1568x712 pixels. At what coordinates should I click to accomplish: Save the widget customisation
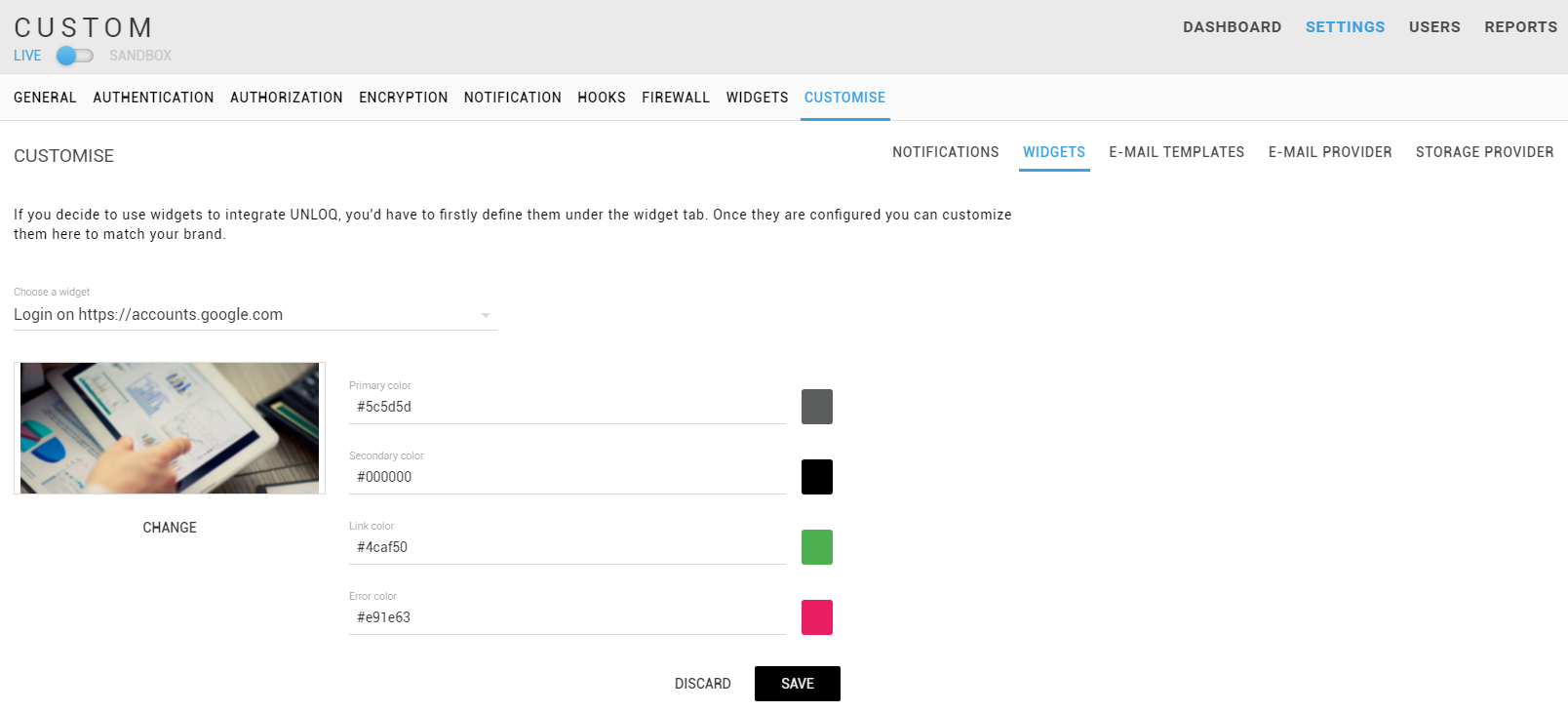(798, 684)
